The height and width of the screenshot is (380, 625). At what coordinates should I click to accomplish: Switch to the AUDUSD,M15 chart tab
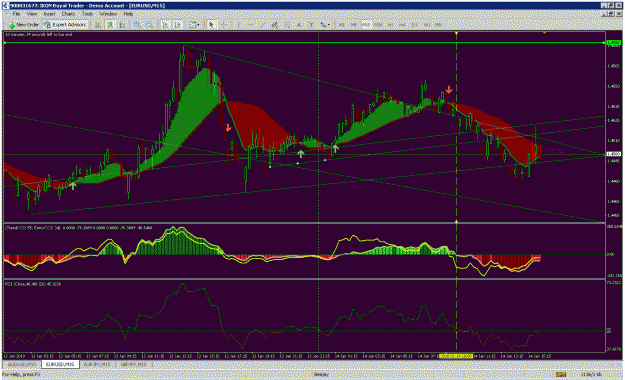click(x=22, y=364)
